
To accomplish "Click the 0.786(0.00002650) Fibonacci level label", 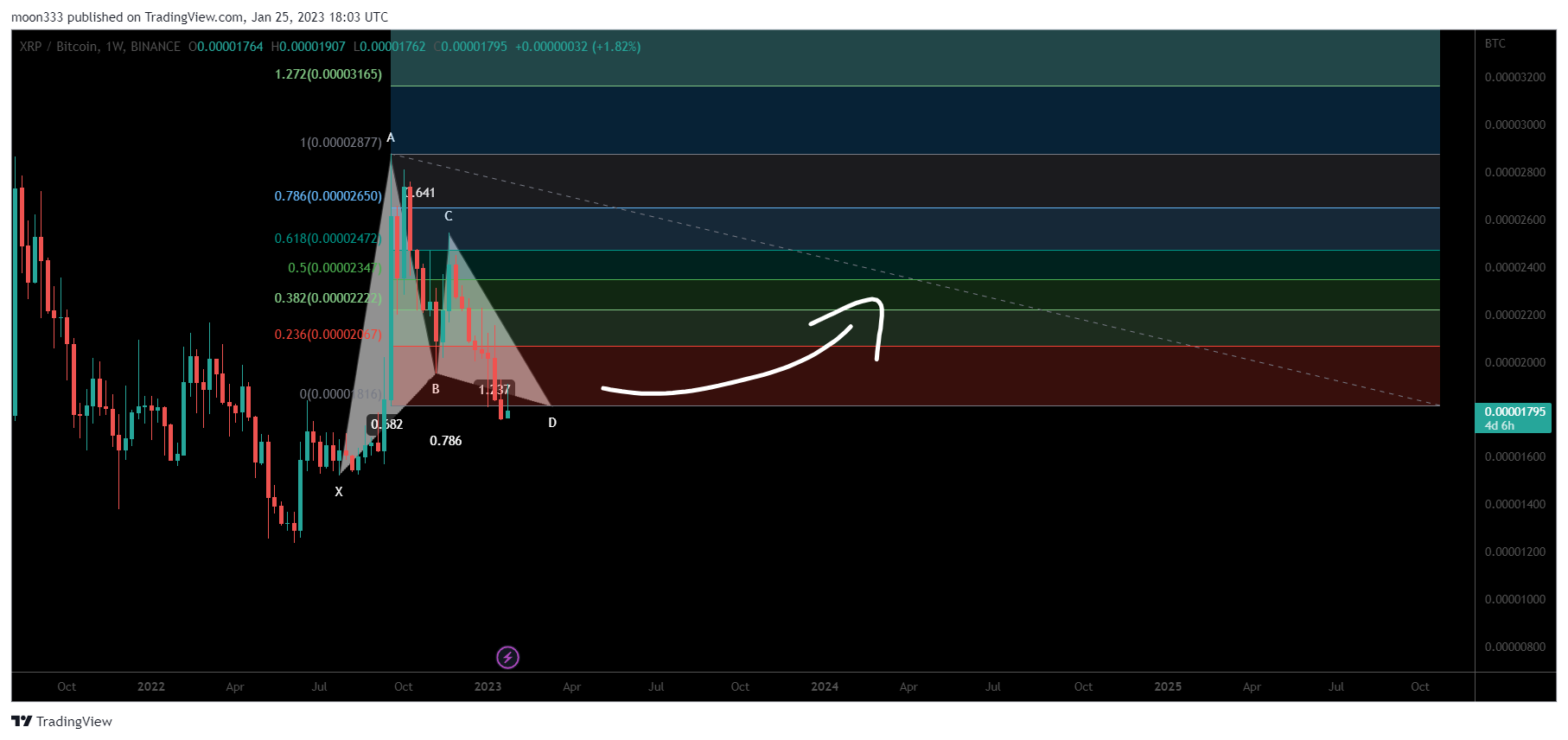I will click(x=328, y=196).
